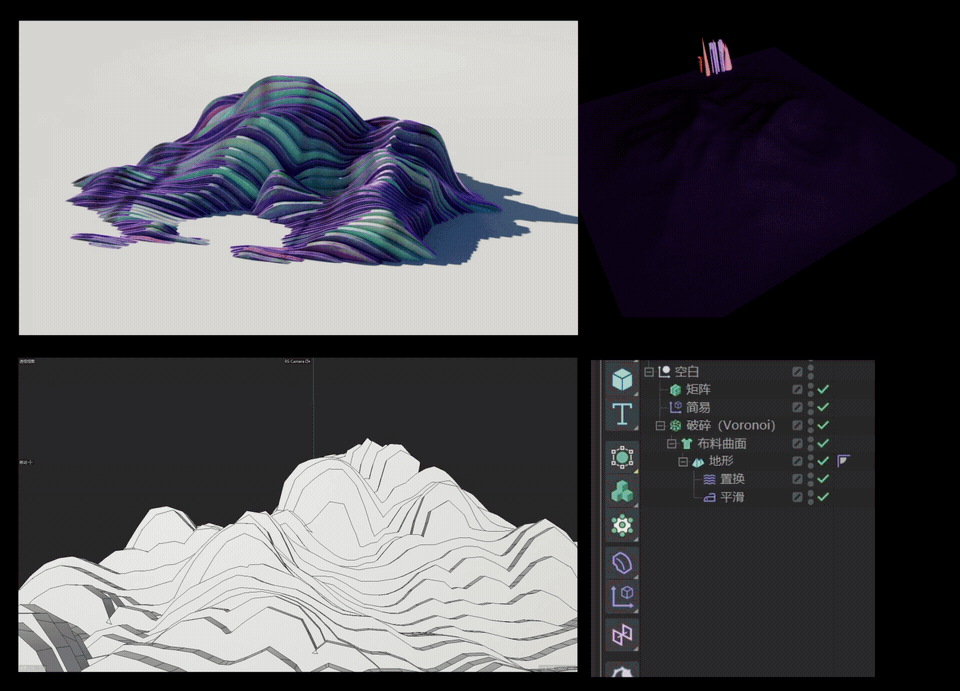Screen dimensions: 960x691
Task: Collapse the 地形 hierarchy
Action: (683, 461)
